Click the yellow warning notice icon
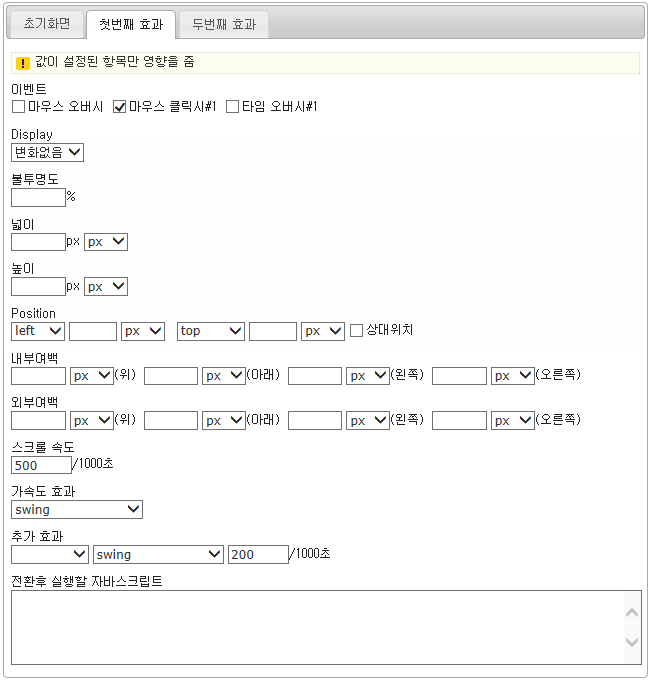652x683 pixels. pos(22,63)
